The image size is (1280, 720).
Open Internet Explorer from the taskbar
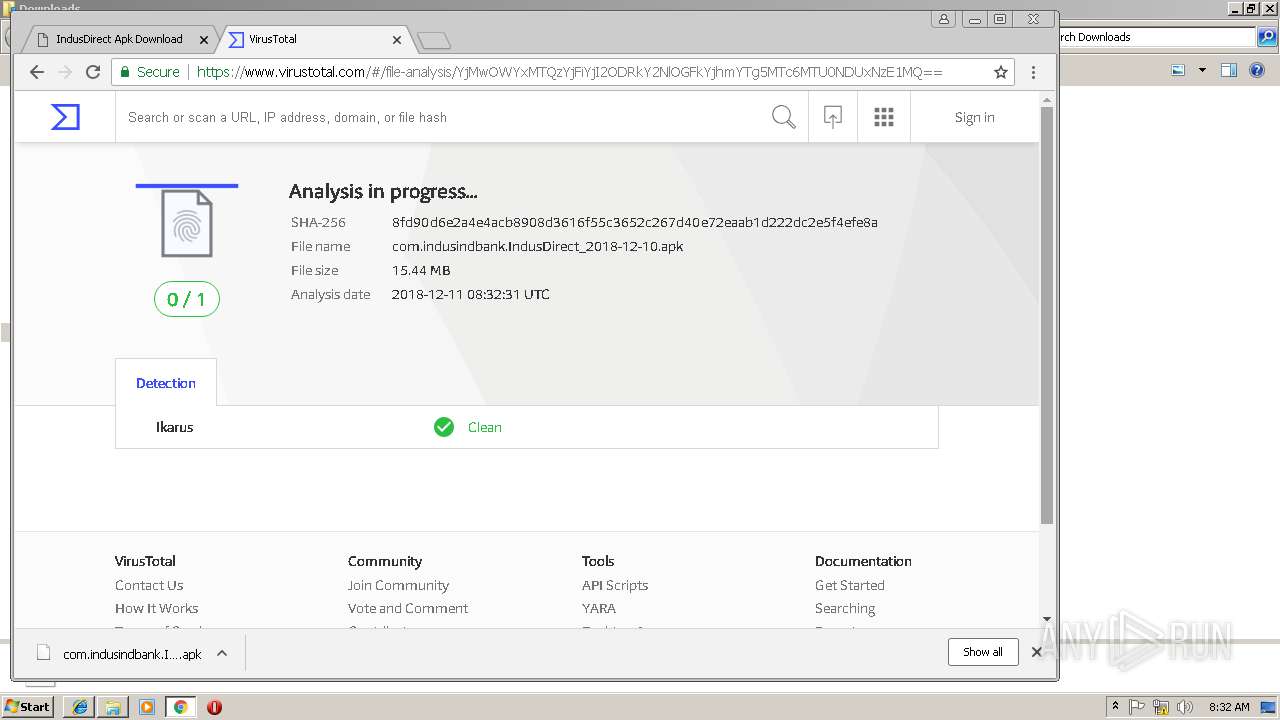(80, 706)
